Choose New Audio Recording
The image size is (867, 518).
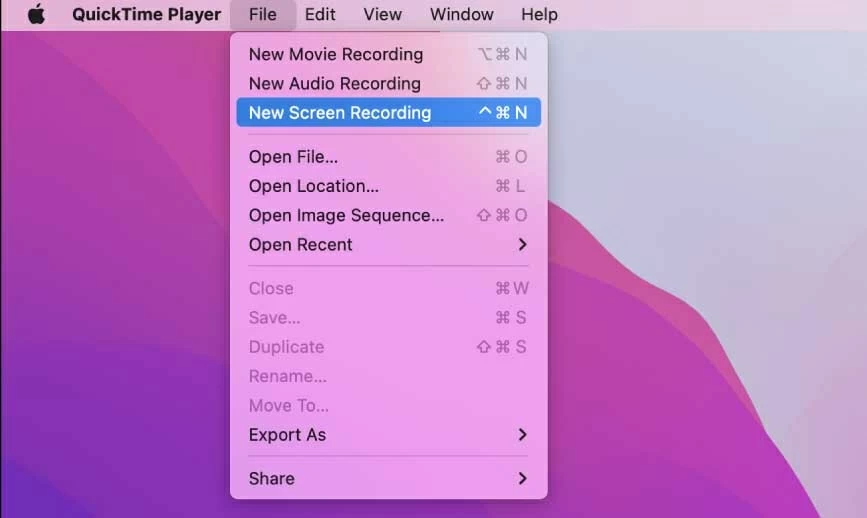(389, 83)
